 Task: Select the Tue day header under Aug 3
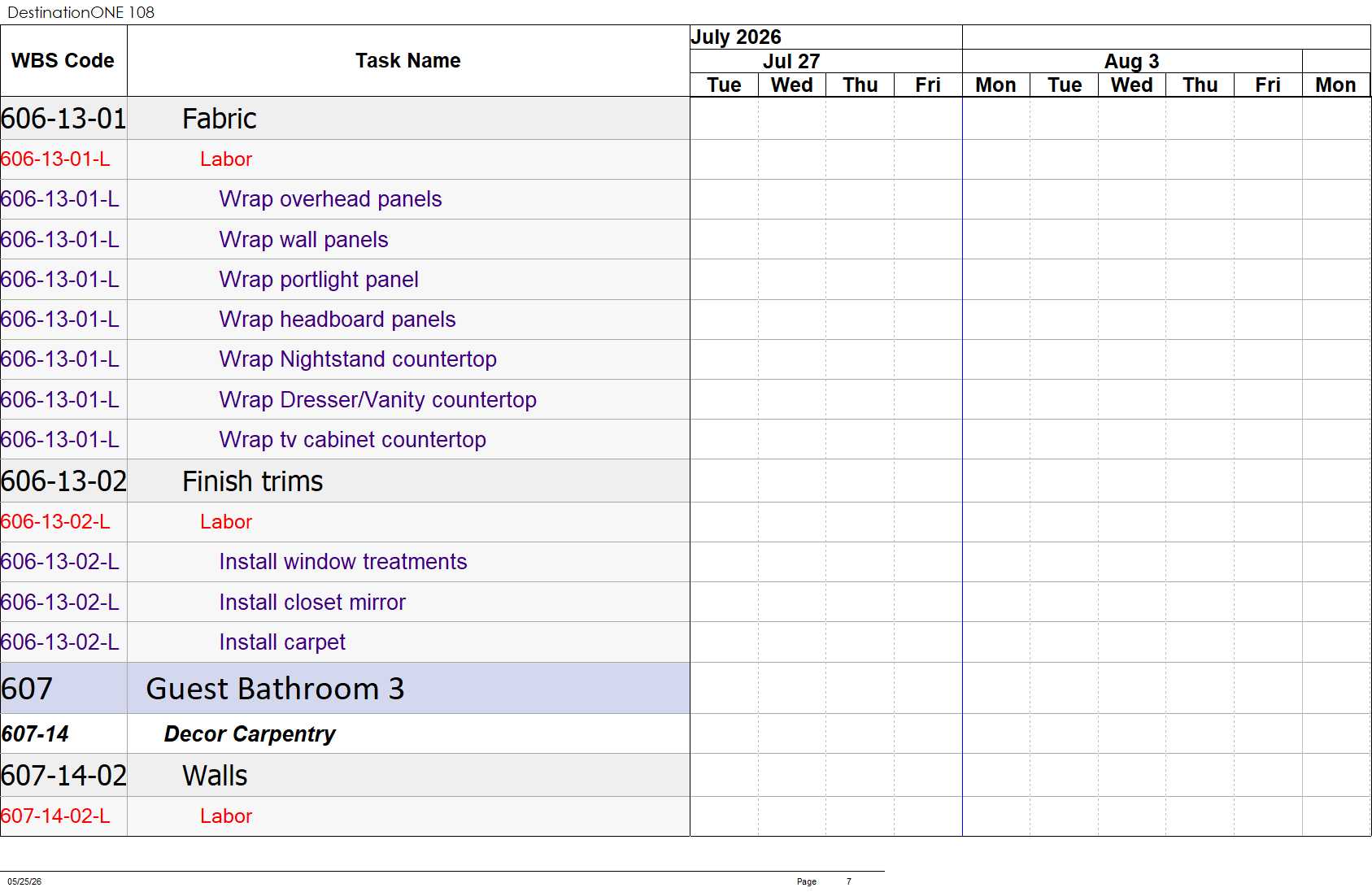[x=1065, y=85]
